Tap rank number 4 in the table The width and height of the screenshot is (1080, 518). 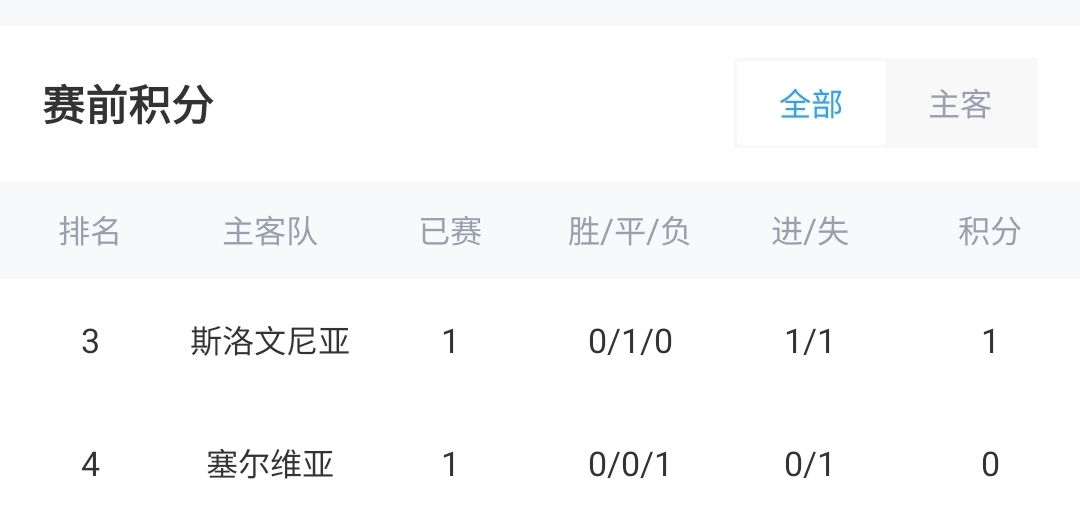(x=90, y=464)
